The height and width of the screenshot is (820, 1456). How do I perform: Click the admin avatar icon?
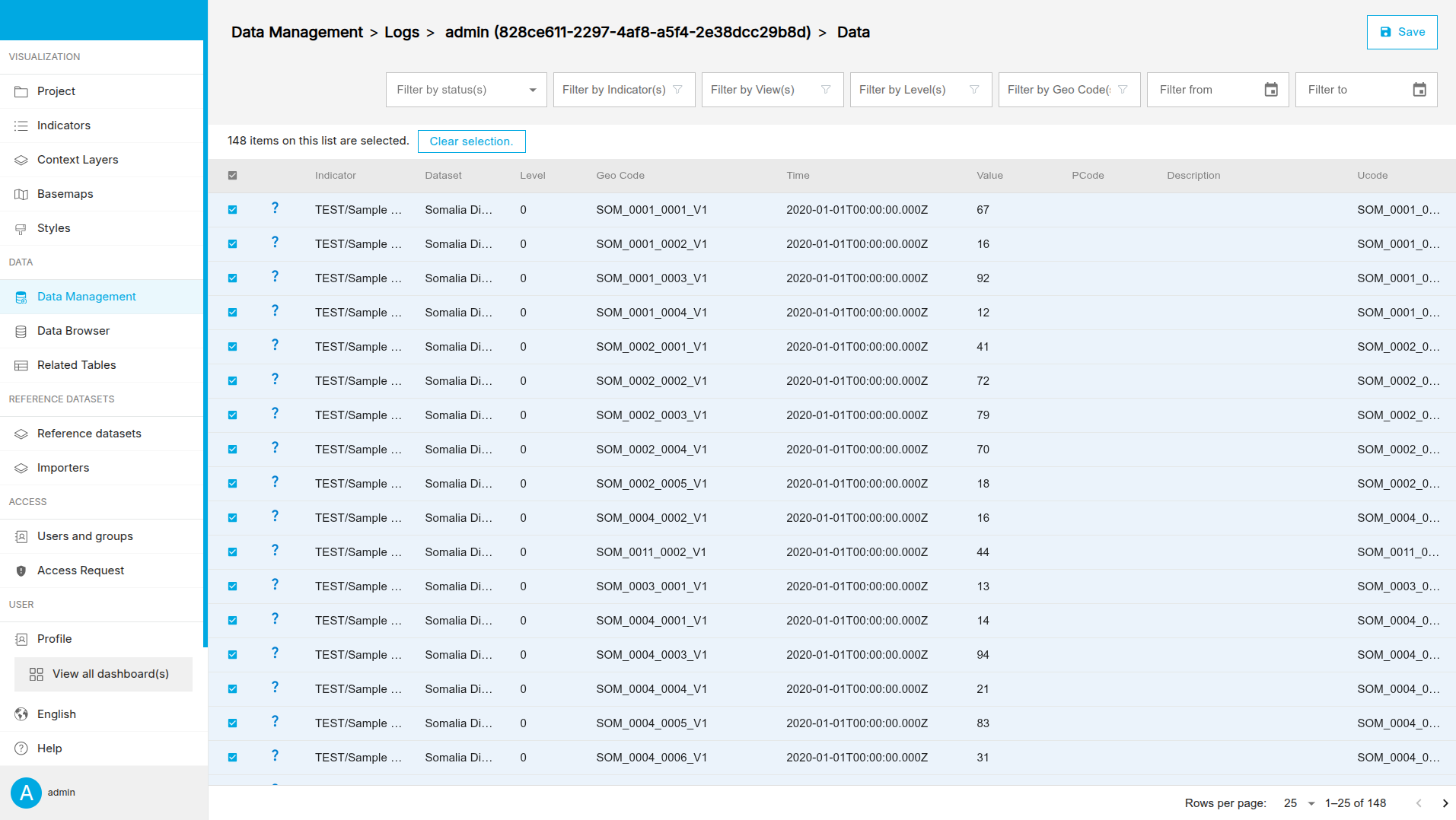click(26, 793)
